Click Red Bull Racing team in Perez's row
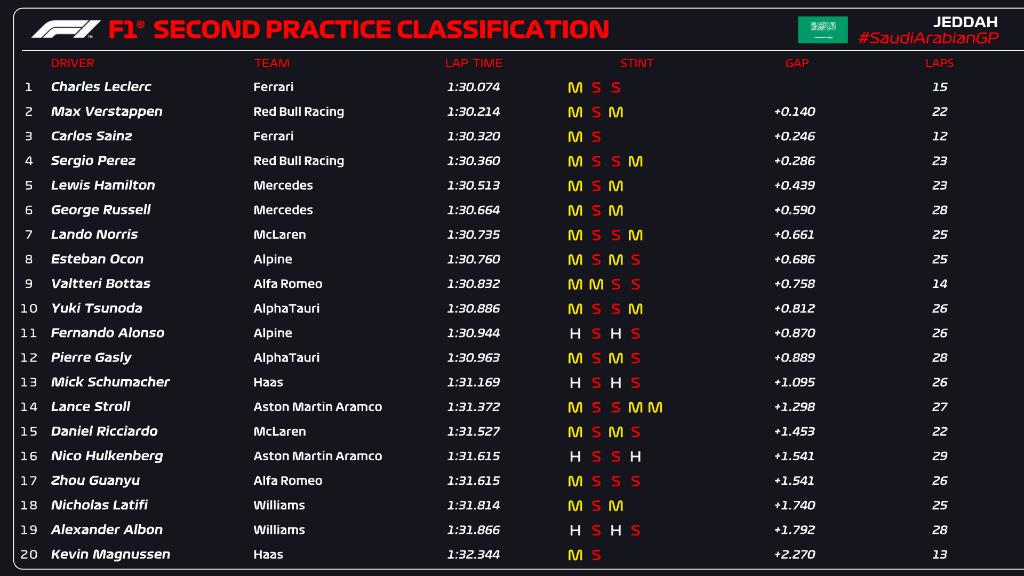 (x=298, y=161)
